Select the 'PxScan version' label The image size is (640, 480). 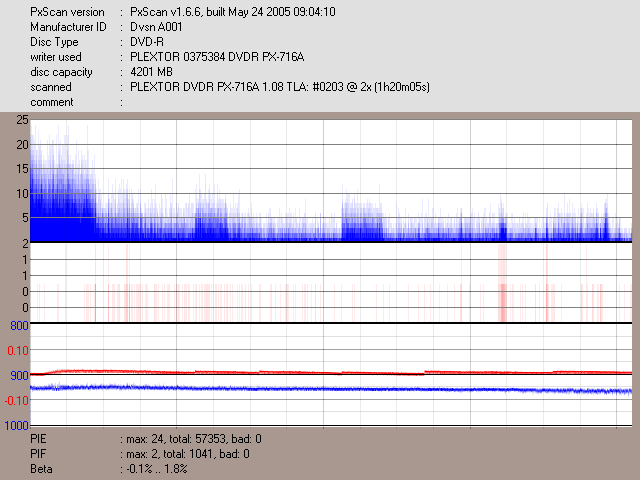click(x=67, y=12)
